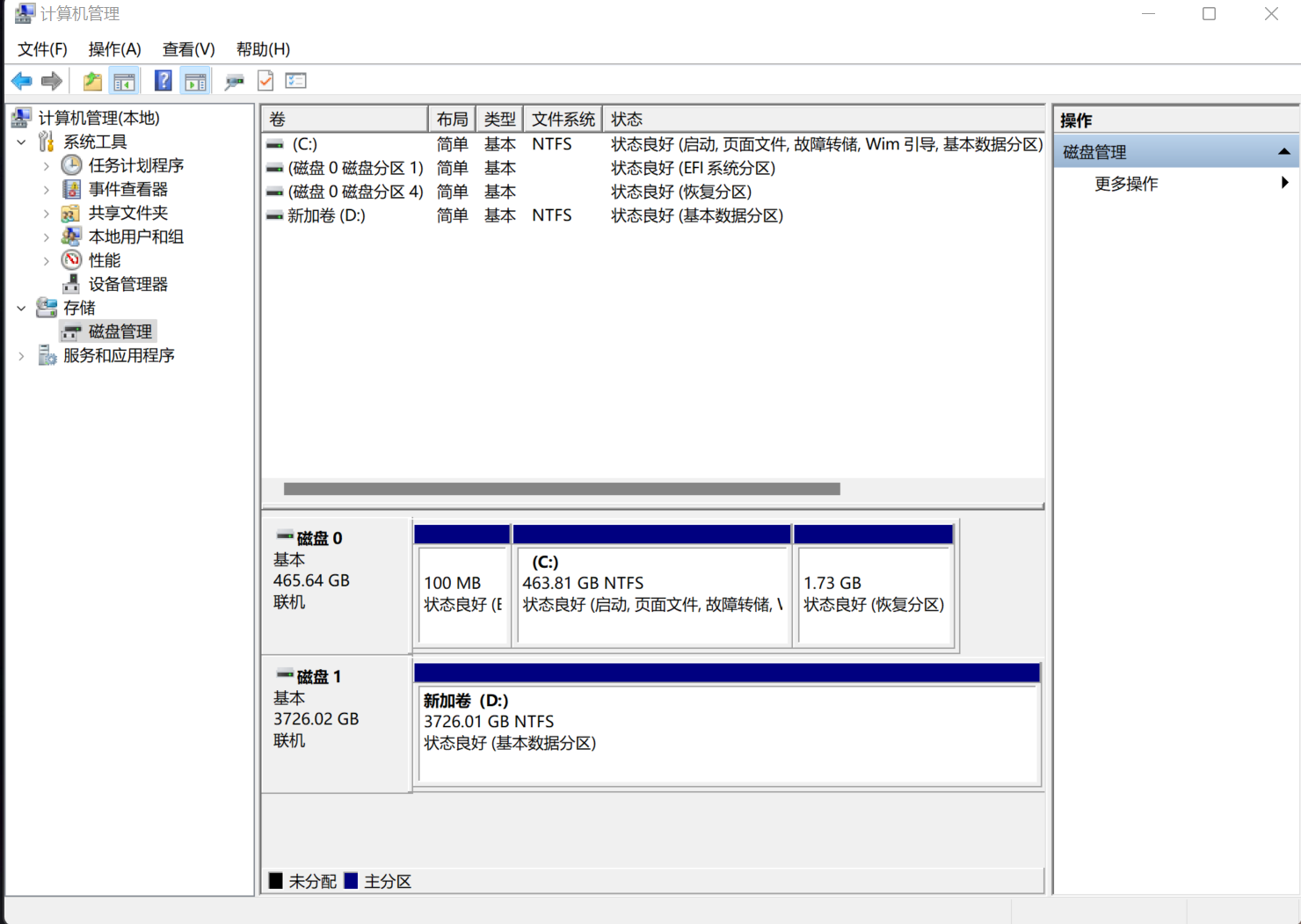1301x924 pixels.
Task: Open the 操作(A) menu
Action: coord(114,49)
